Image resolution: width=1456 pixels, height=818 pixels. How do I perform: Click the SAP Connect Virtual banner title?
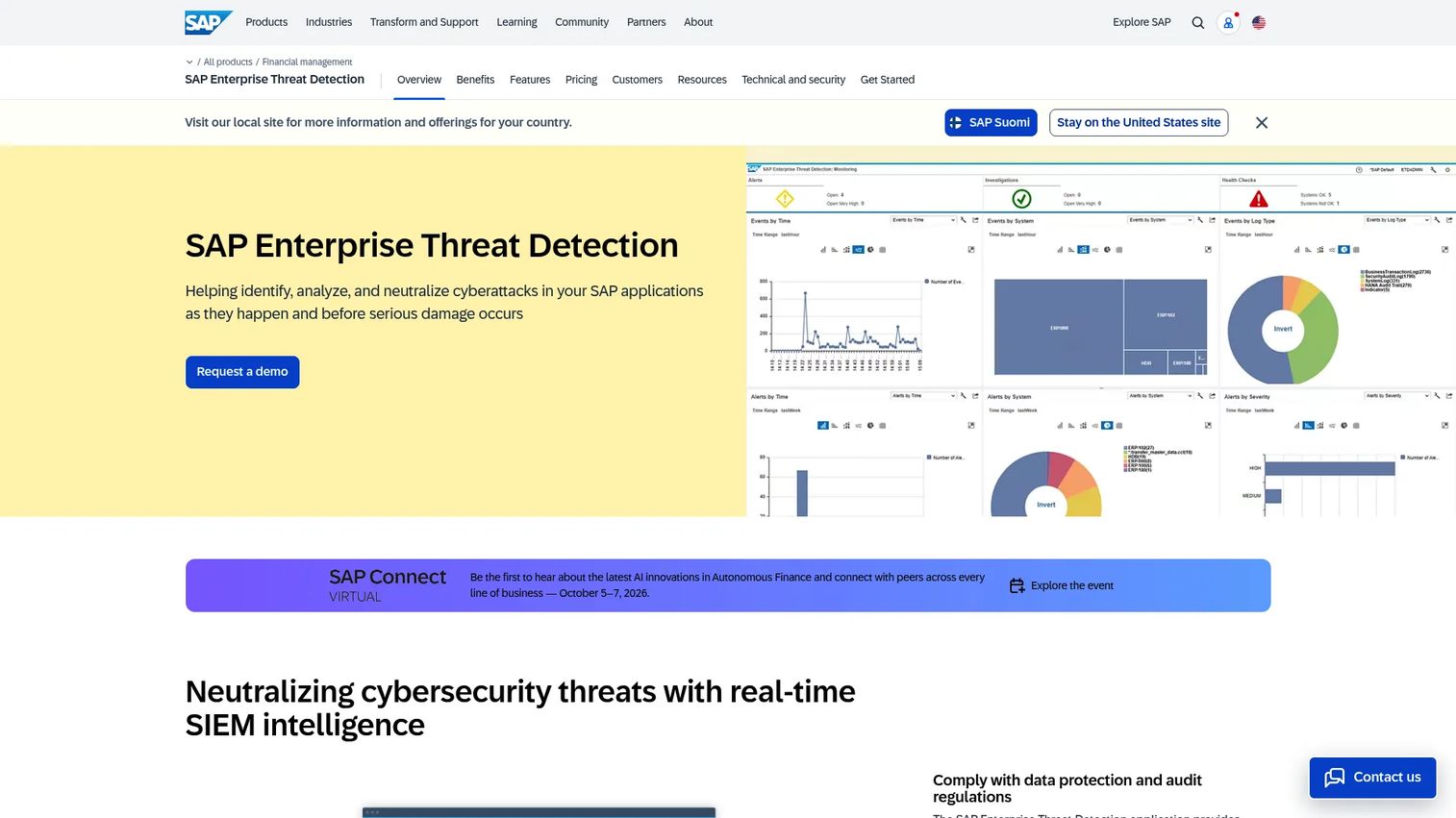coord(388,584)
